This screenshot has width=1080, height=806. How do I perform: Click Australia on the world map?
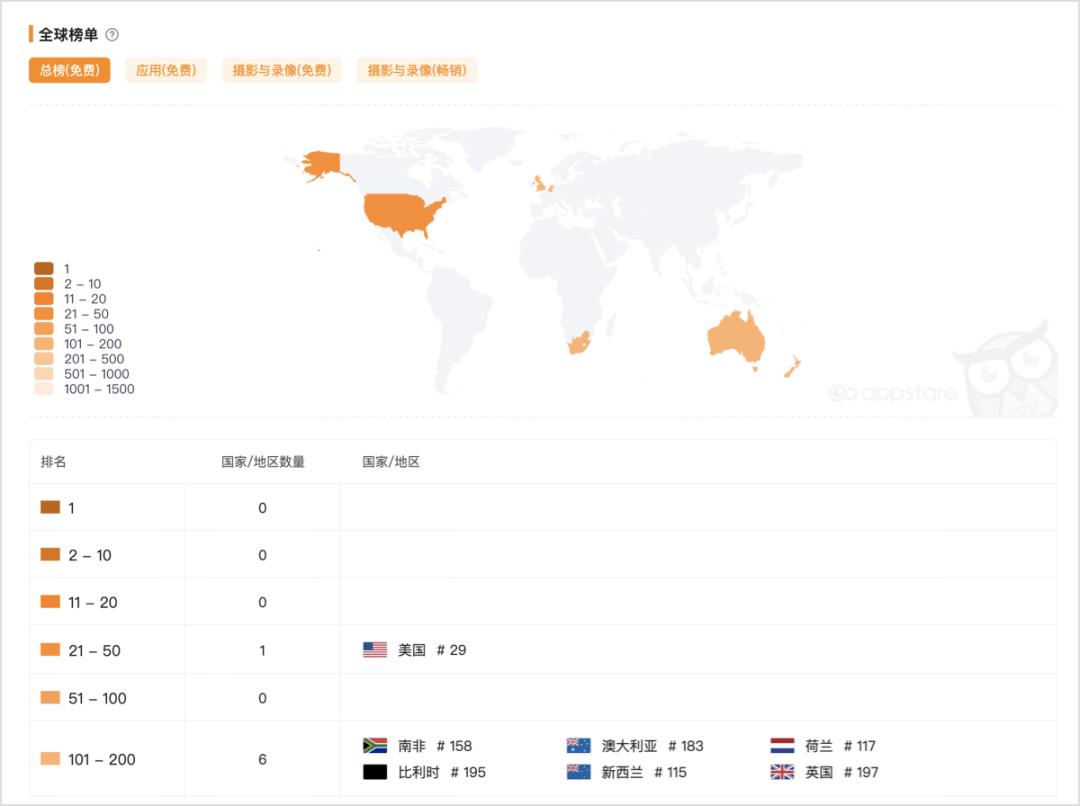coord(736,338)
